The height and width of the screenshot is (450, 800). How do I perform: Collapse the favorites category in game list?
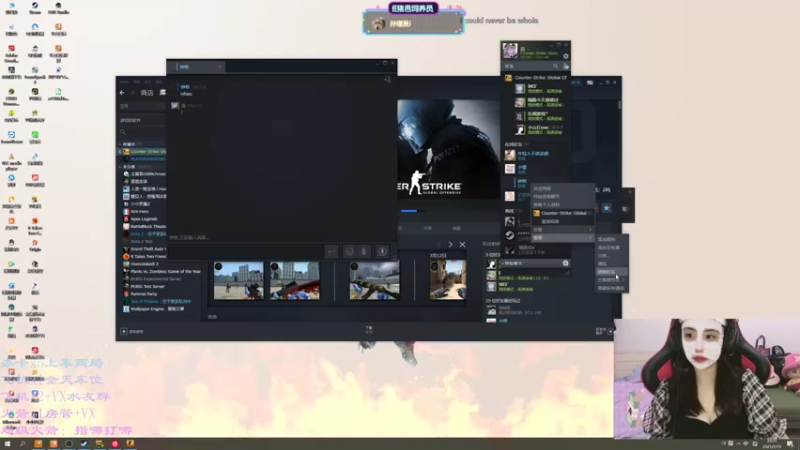click(x=120, y=144)
